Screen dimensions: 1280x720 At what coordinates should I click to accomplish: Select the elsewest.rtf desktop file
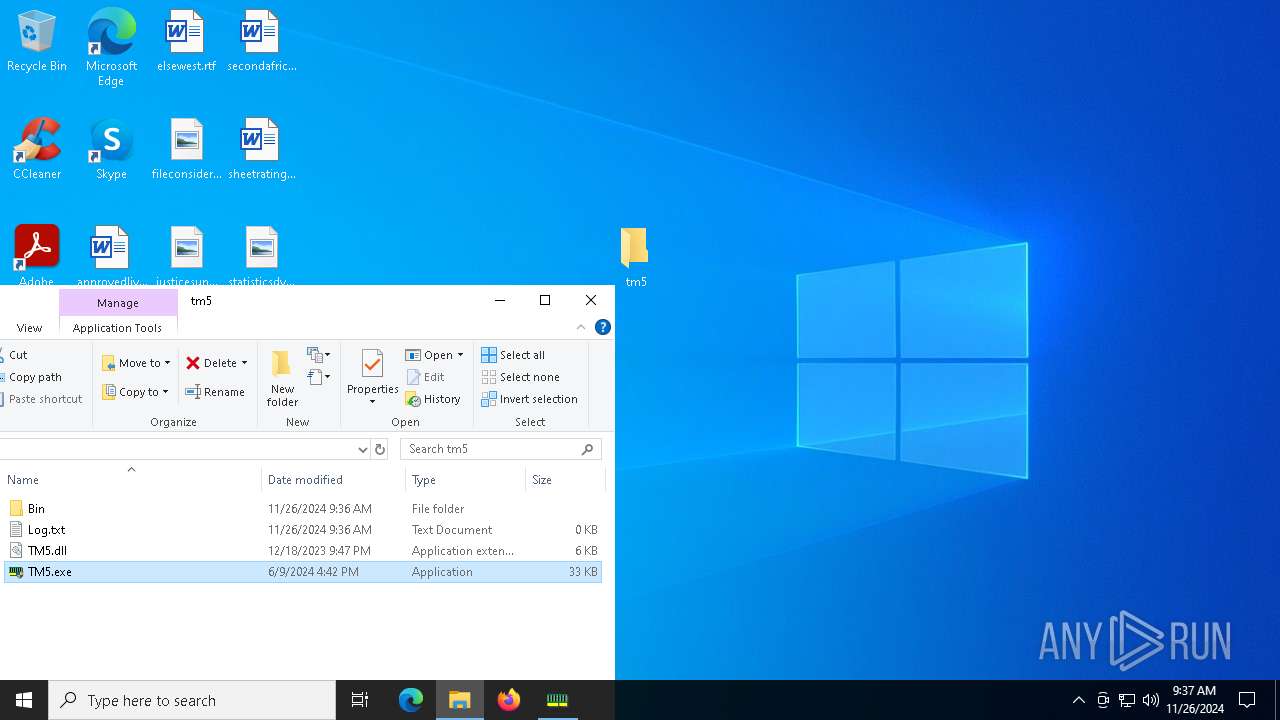pyautogui.click(x=186, y=42)
